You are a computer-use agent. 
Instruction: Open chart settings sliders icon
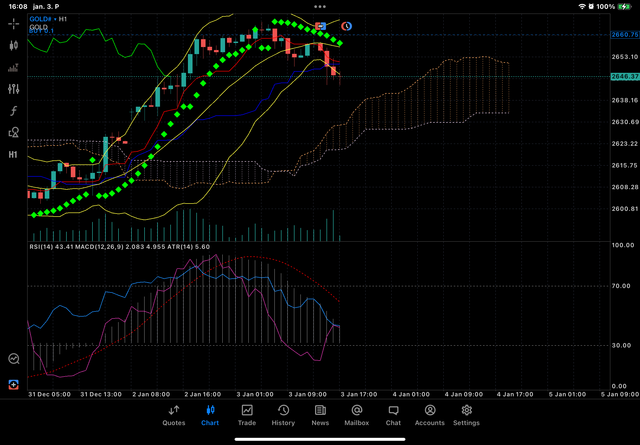(13, 89)
